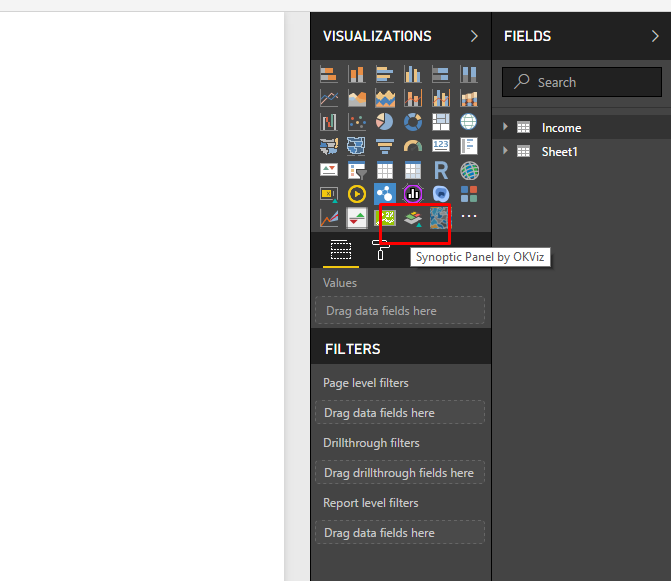671x581 pixels.
Task: Insert a gauge visualization
Action: coord(413,146)
